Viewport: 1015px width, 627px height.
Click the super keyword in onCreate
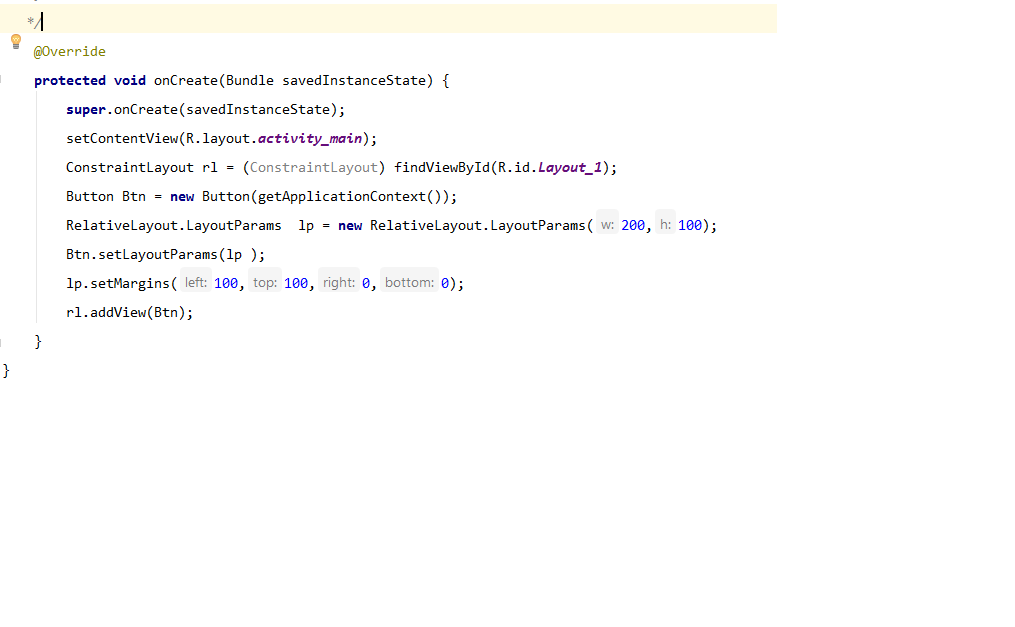pos(86,110)
